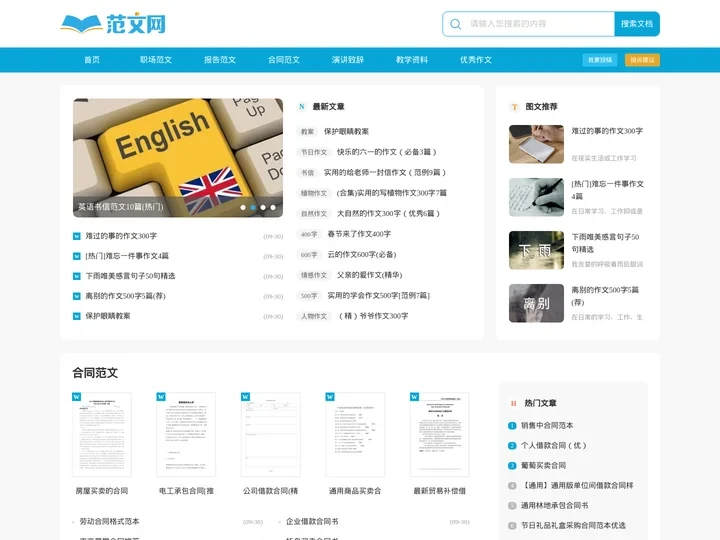The height and width of the screenshot is (540, 720).
Task: Click the magnifier icon in search box
Action: 456,24
